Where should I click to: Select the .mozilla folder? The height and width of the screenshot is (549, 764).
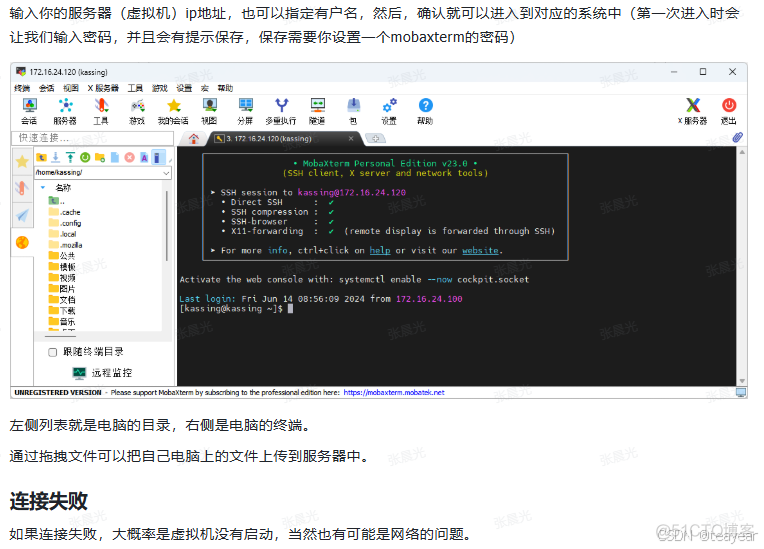pyautogui.click(x=66, y=245)
